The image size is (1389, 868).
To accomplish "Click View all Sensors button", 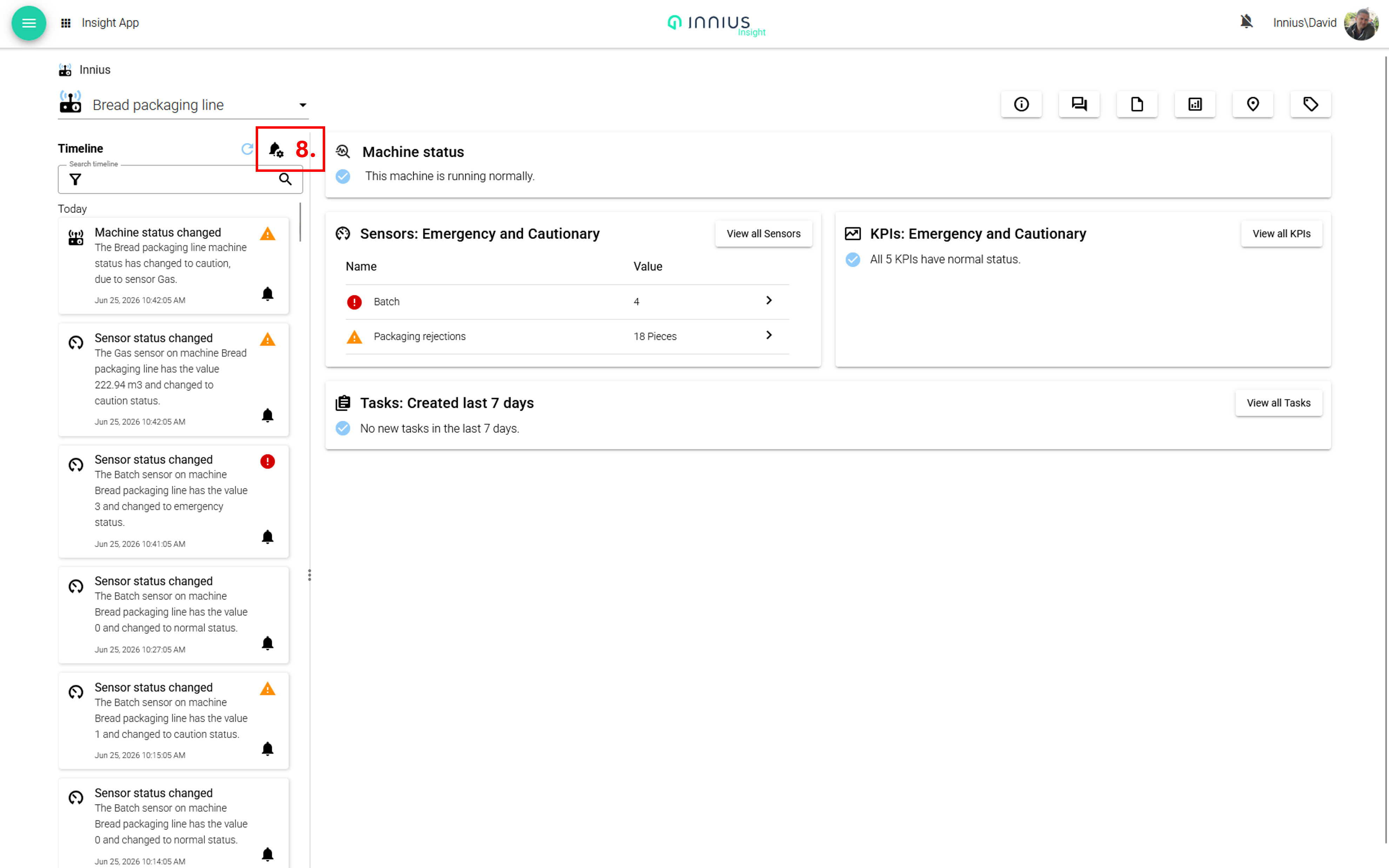I will pyautogui.click(x=763, y=234).
